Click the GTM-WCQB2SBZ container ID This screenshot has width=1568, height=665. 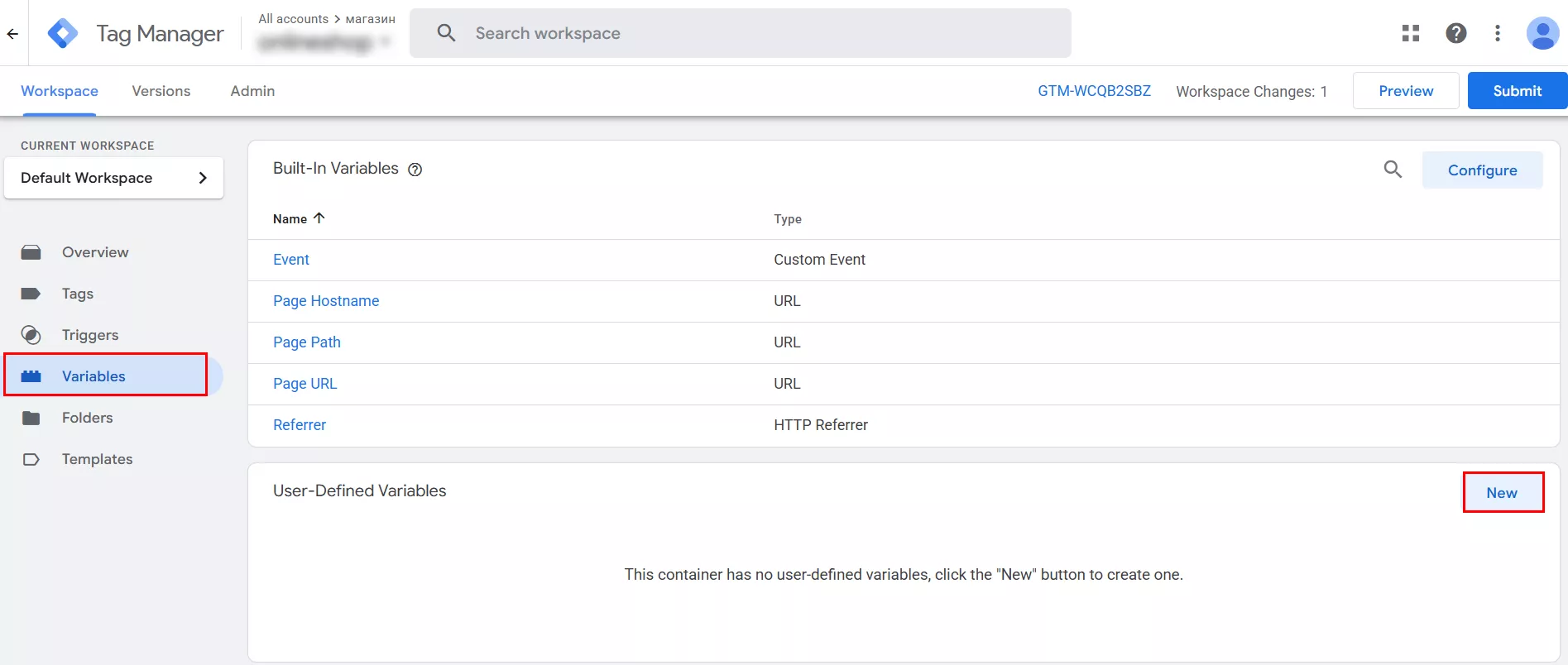pyautogui.click(x=1094, y=91)
